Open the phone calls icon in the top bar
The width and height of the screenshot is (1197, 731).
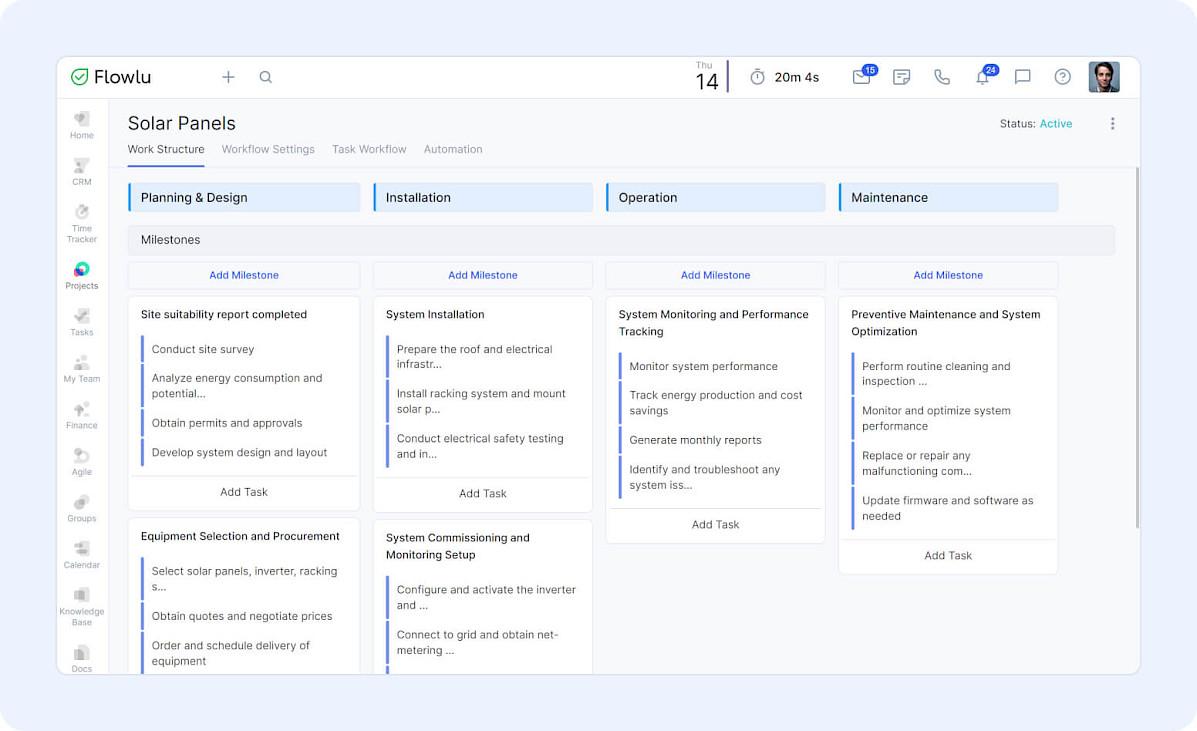tap(941, 76)
